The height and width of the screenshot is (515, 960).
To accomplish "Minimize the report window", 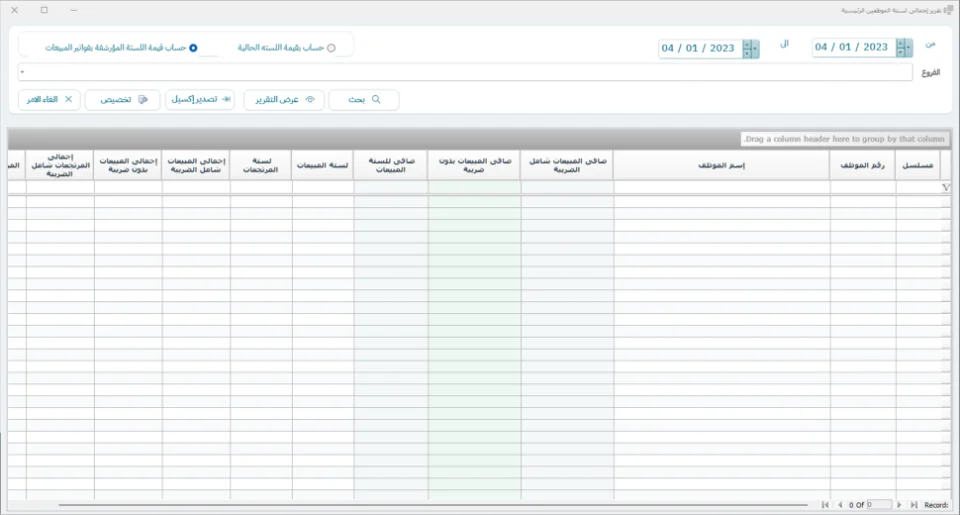I will point(73,10).
